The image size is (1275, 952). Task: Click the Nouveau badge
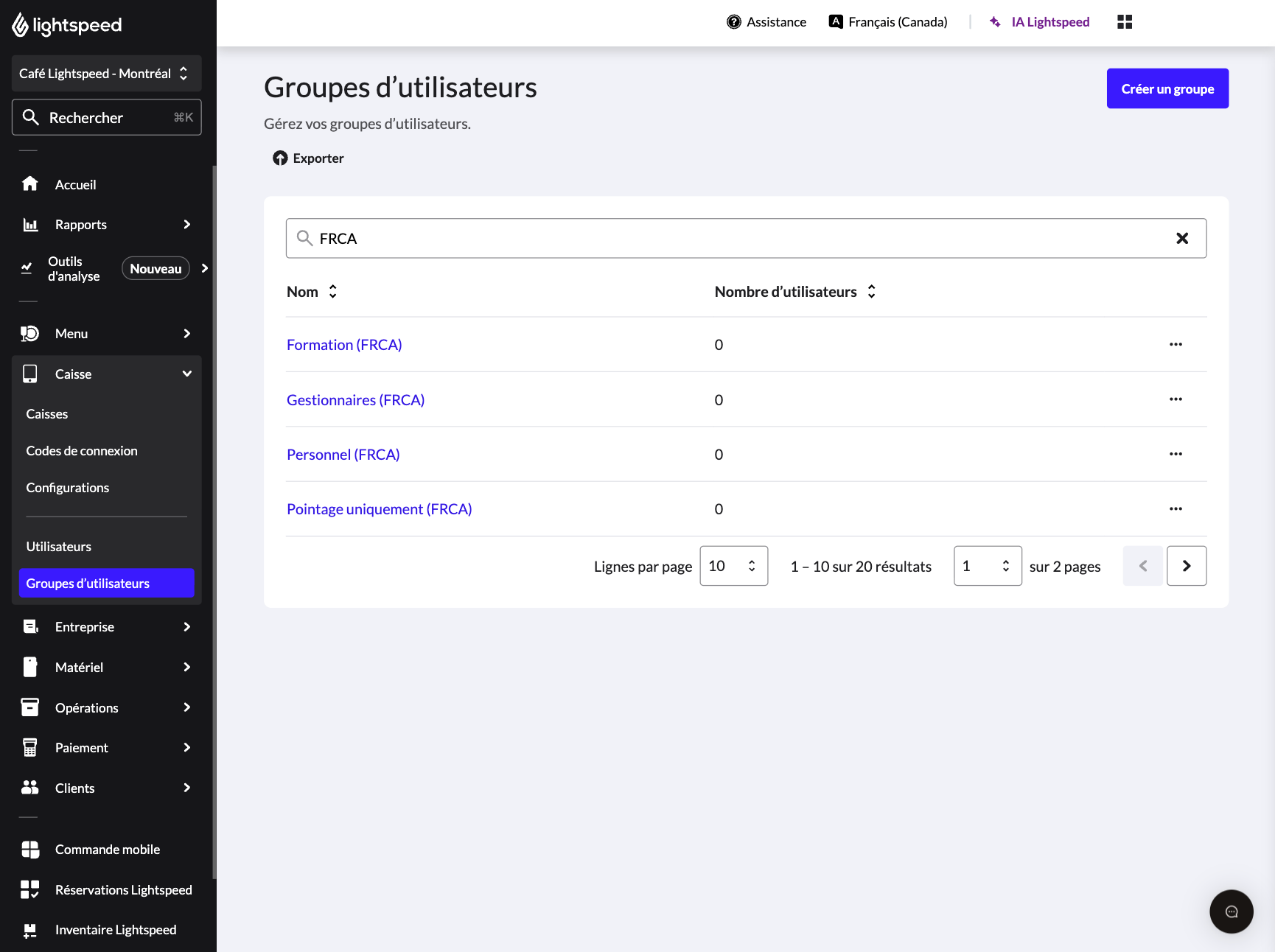tap(156, 269)
